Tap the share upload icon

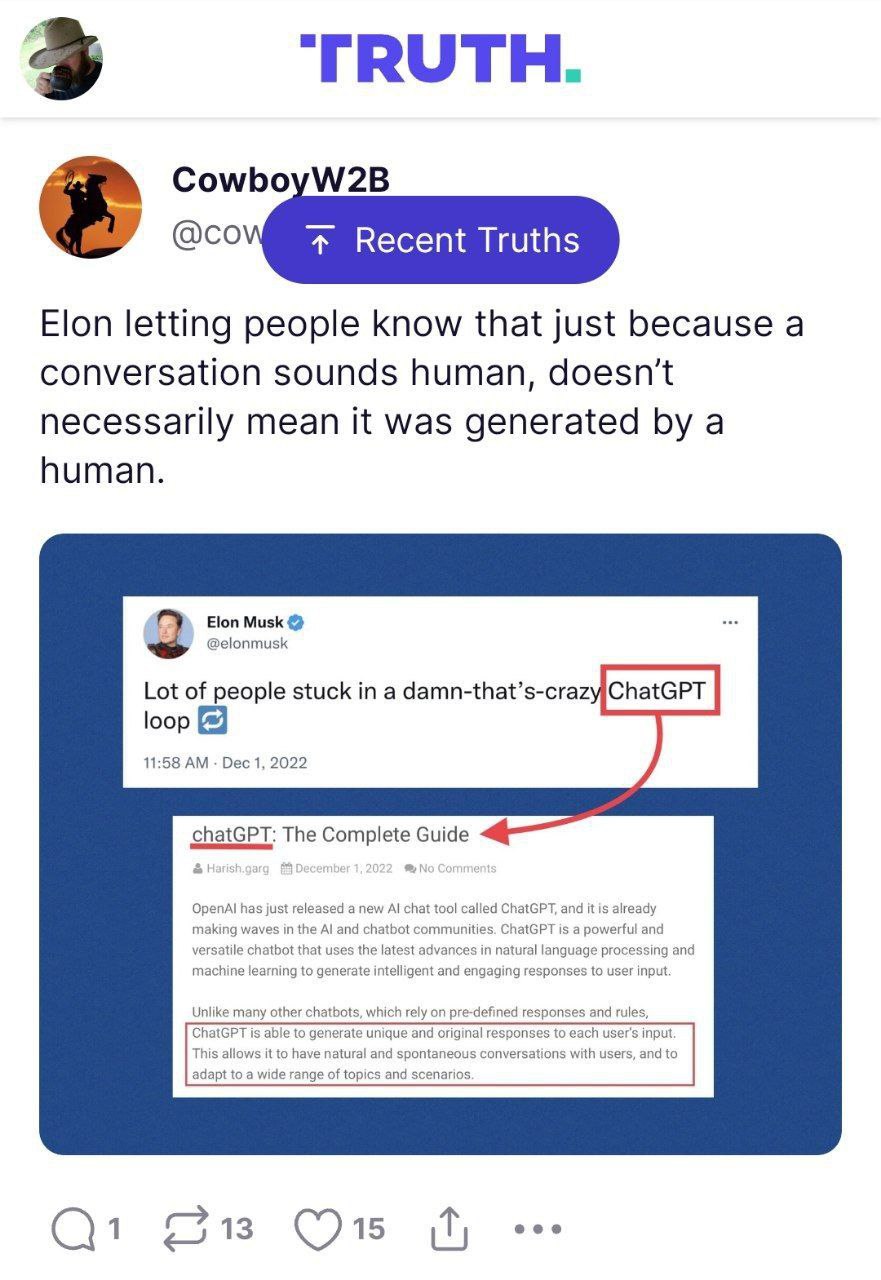449,1229
